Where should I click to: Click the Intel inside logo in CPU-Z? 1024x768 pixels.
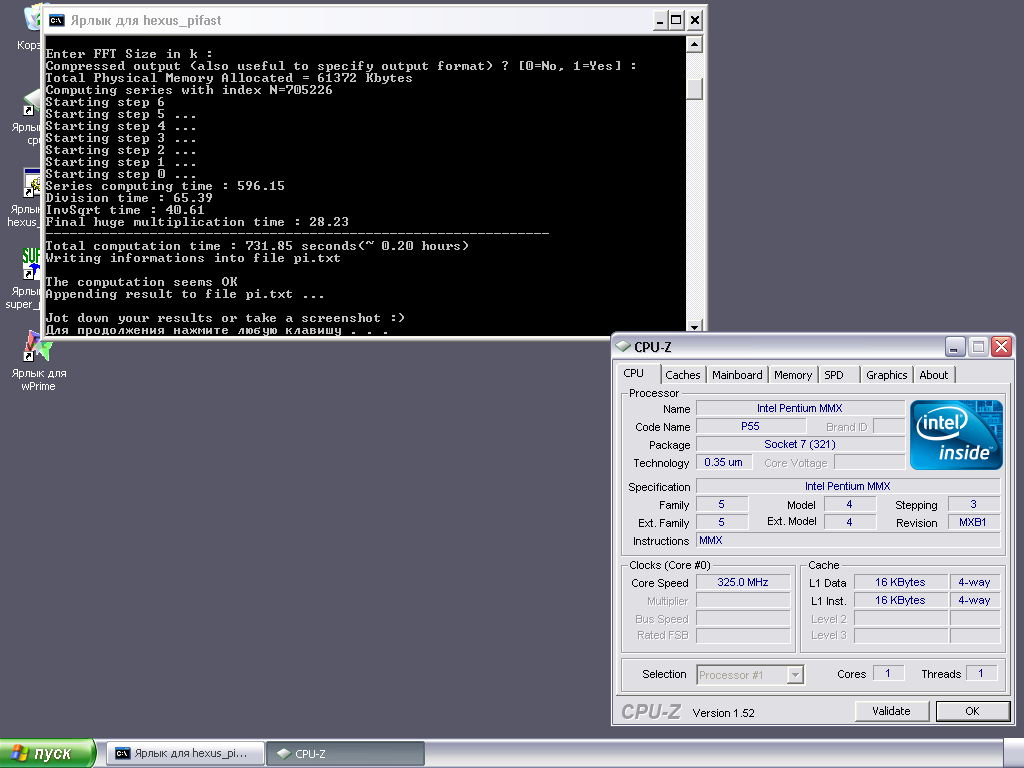pyautogui.click(x=956, y=435)
